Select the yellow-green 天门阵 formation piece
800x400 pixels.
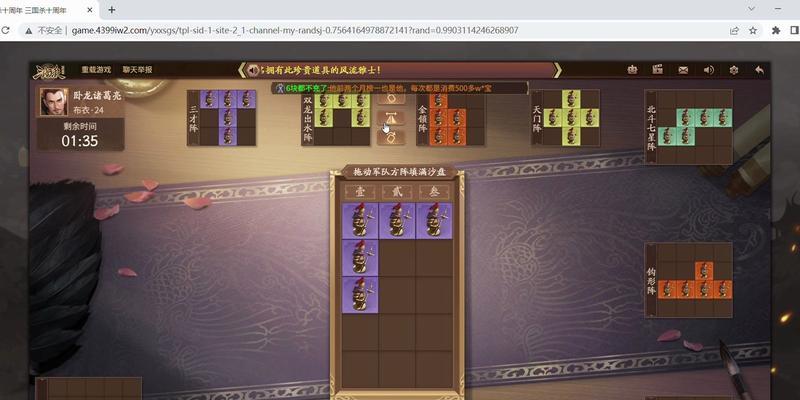pyautogui.click(x=565, y=118)
